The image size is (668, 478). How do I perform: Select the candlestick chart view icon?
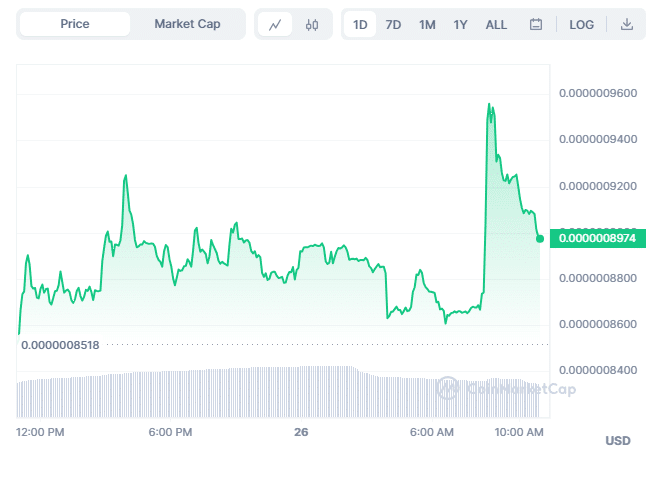click(311, 25)
